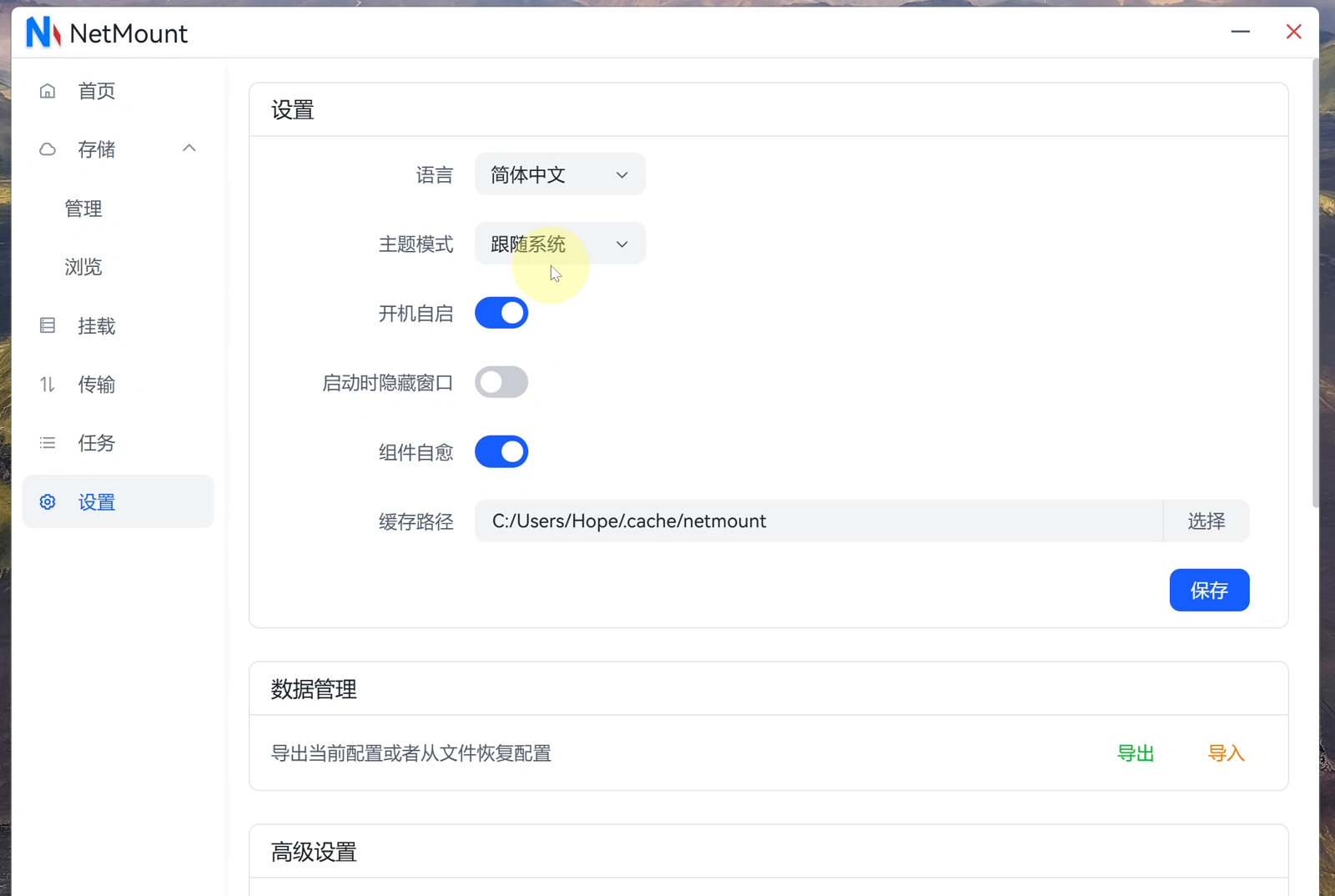This screenshot has width=1335, height=896.
Task: Minimize the NetMount window
Action: click(x=1241, y=32)
